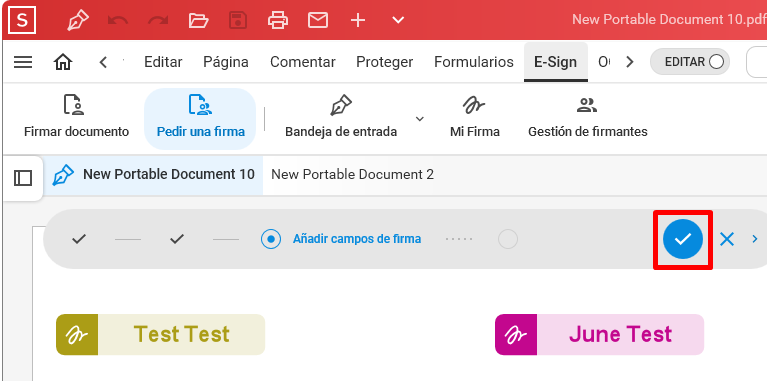Switch to the Formularios tab
Viewport: 767px width, 381px height.
coord(474,62)
